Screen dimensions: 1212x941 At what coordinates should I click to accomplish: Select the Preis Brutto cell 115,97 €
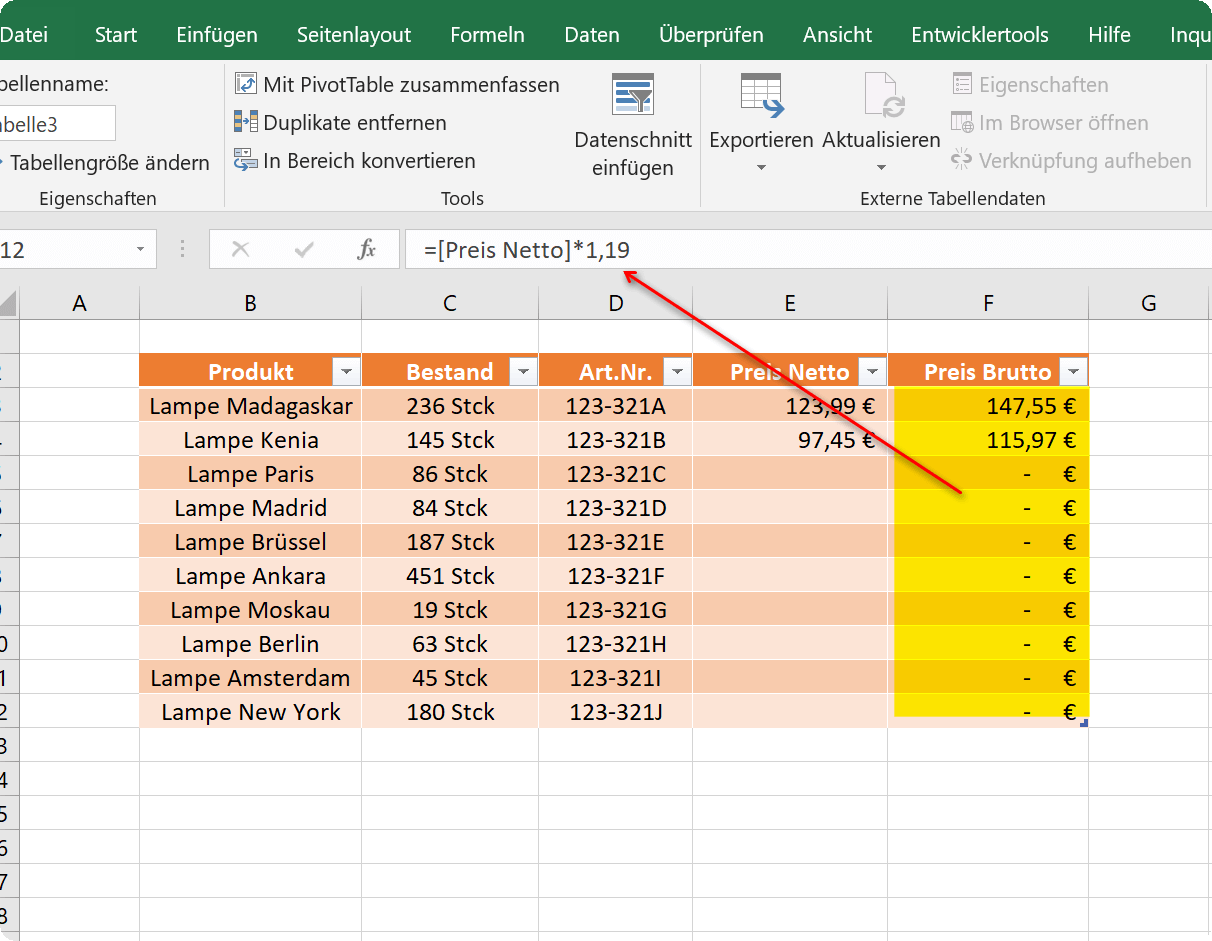[x=988, y=439]
